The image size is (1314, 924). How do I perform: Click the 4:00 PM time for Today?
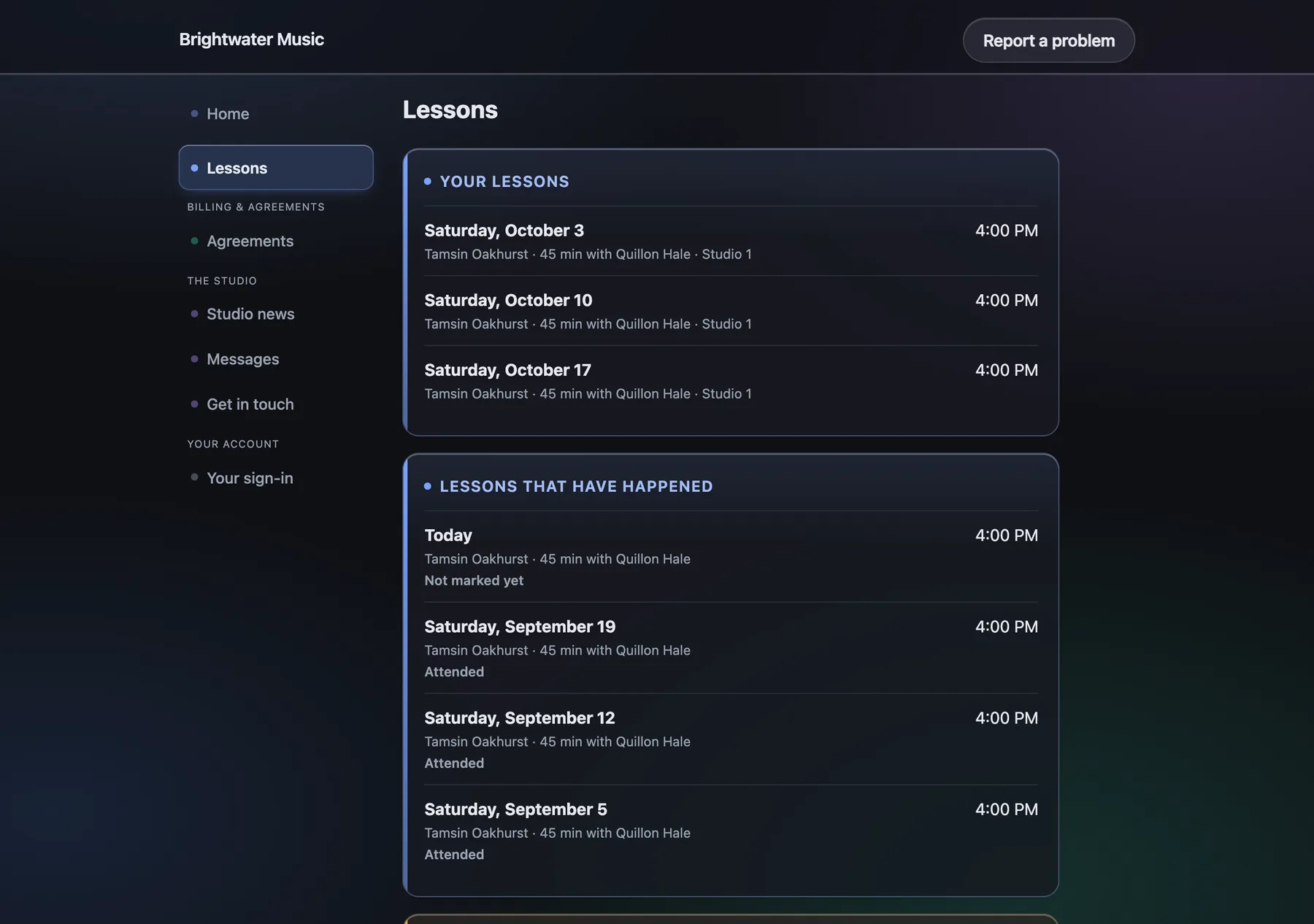tap(1006, 535)
